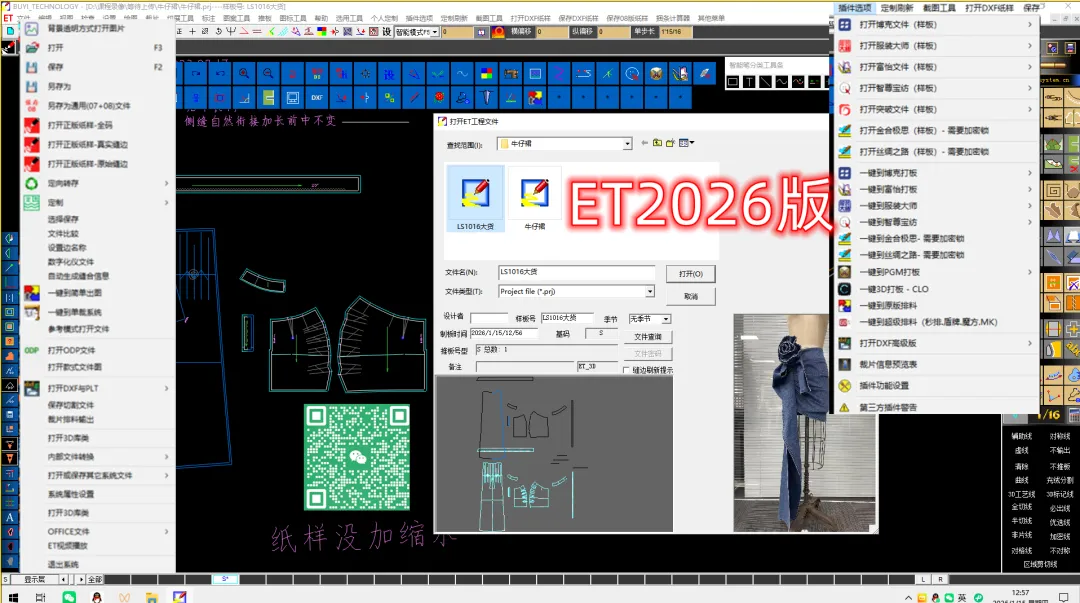This screenshot has height=603, width=1080.
Task: Click the zoom-out magnifier in blue toolbar
Action: click(268, 74)
